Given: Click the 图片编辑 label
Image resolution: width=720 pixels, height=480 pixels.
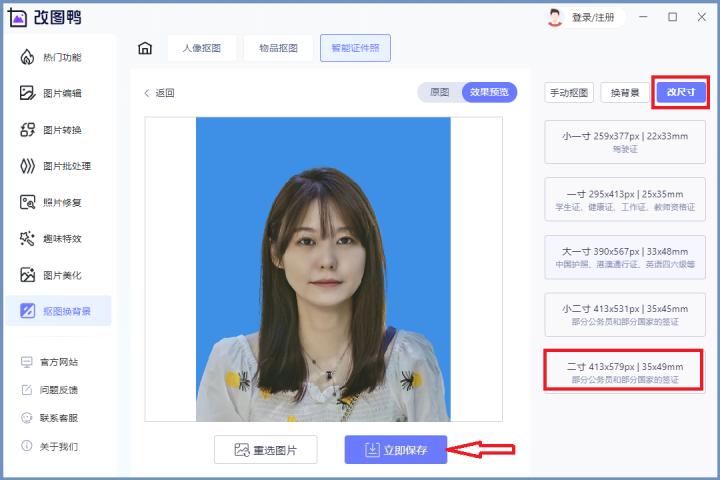Looking at the screenshot, I should (x=62, y=93).
